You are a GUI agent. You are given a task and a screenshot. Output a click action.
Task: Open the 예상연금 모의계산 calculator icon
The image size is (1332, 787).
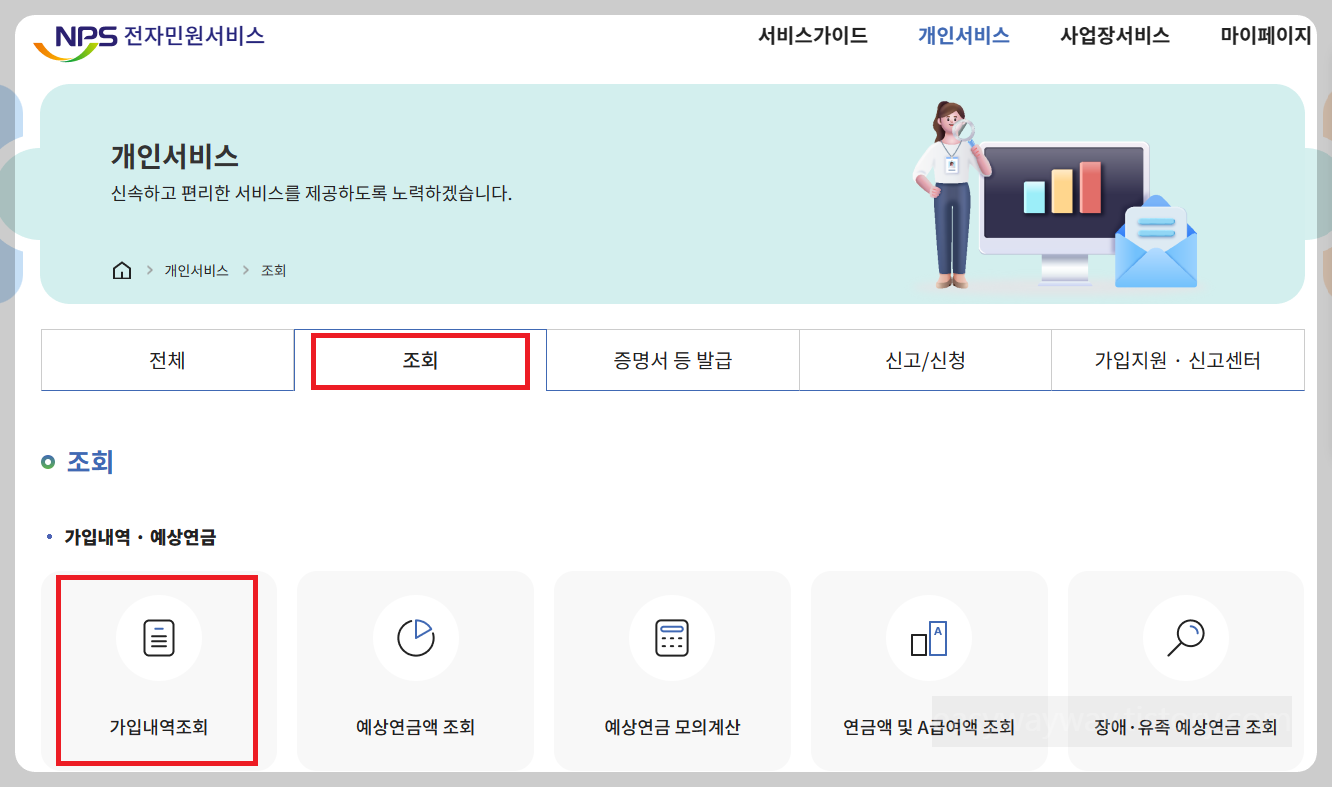point(672,637)
